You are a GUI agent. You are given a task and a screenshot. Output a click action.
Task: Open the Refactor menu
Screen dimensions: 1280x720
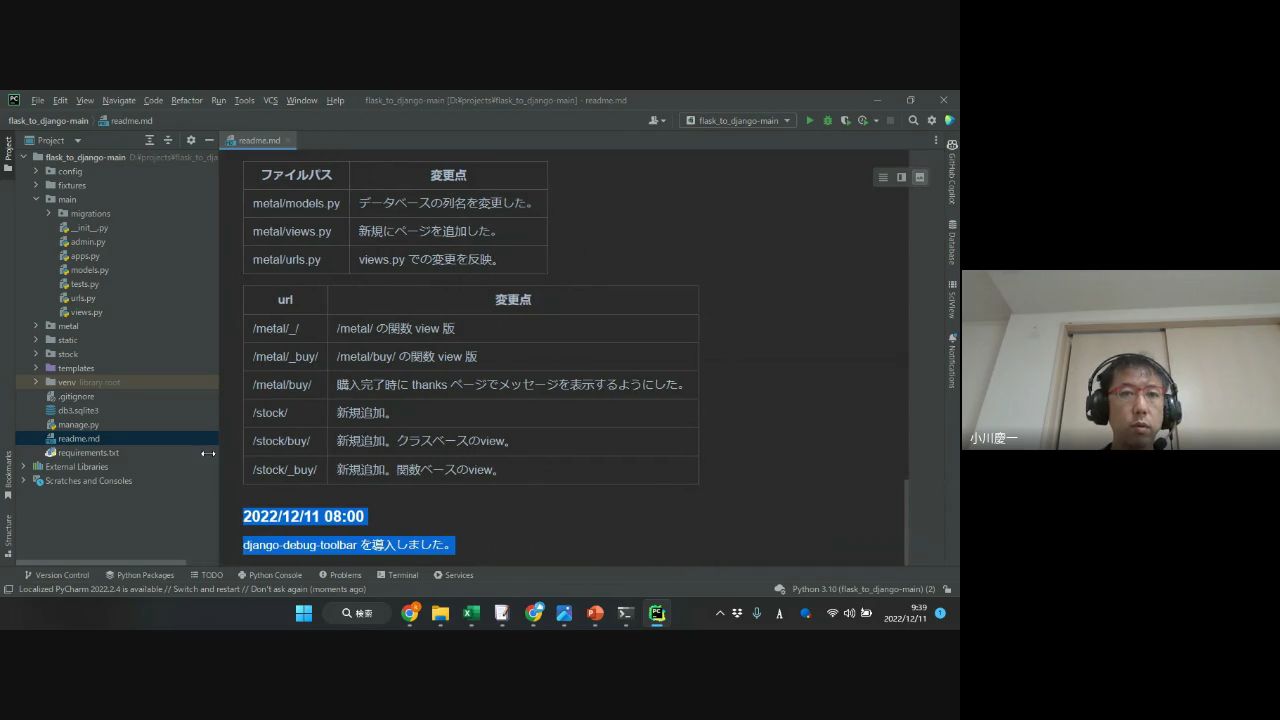point(186,101)
